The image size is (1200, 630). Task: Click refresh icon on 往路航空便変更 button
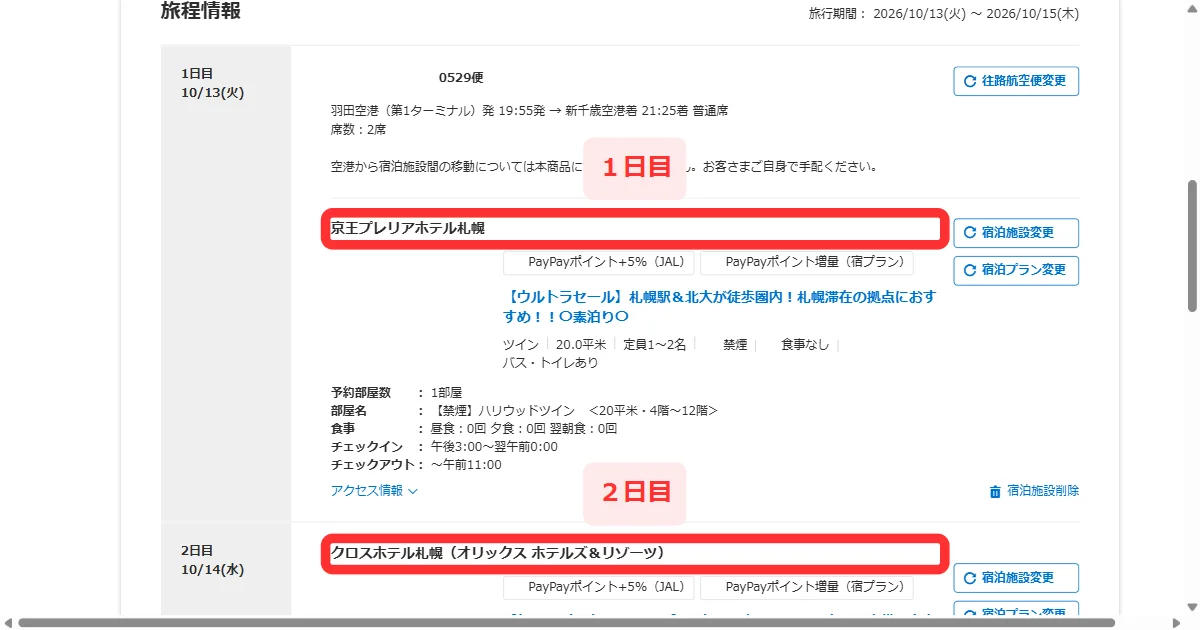coord(969,81)
